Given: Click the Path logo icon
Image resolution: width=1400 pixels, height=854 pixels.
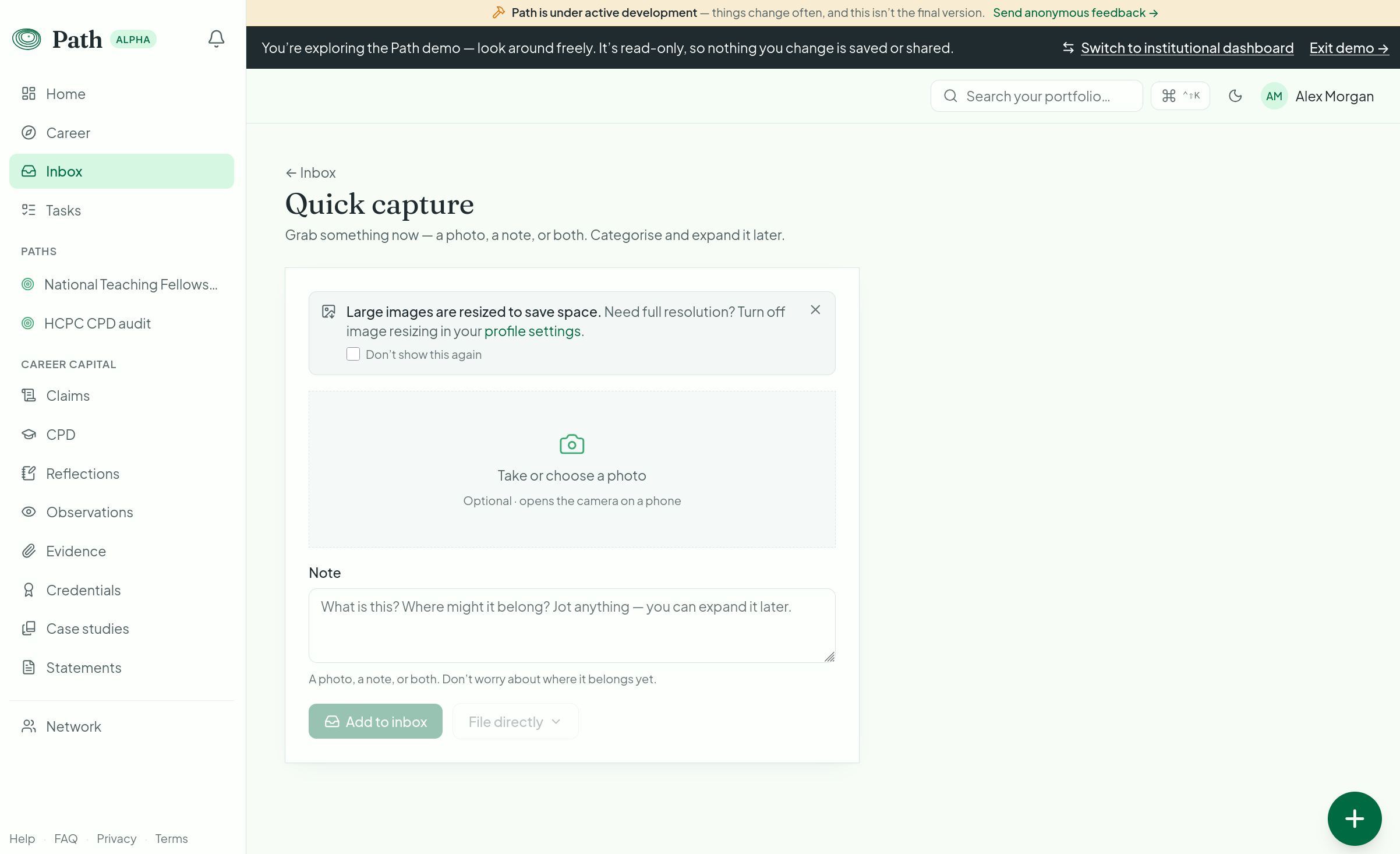Looking at the screenshot, I should pyautogui.click(x=27, y=39).
